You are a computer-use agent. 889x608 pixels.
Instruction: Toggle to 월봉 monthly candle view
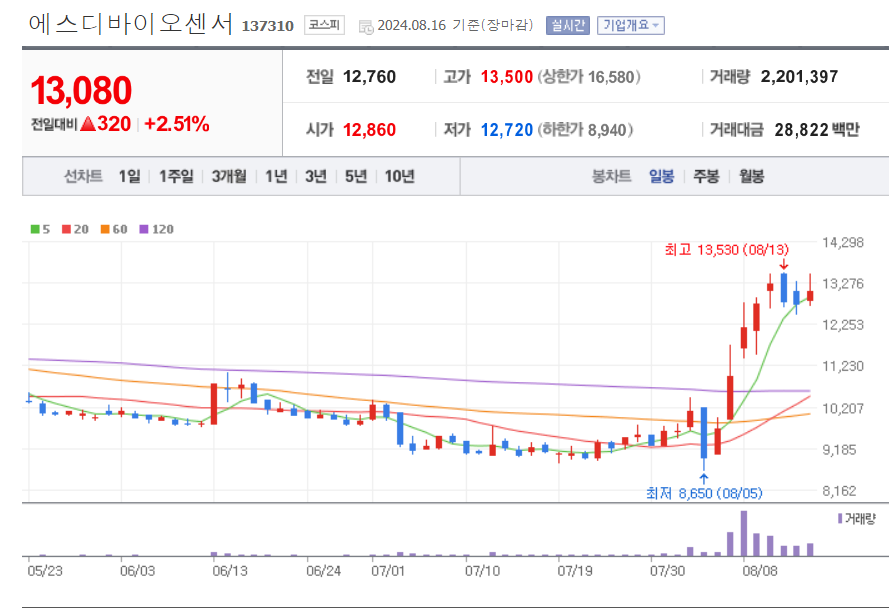tap(750, 175)
